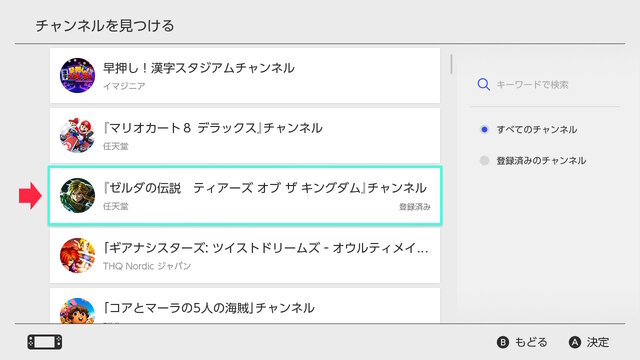The image size is (640, 360).
Task: Click the THQ Nordic ジャパン publisher label
Action: point(147,266)
